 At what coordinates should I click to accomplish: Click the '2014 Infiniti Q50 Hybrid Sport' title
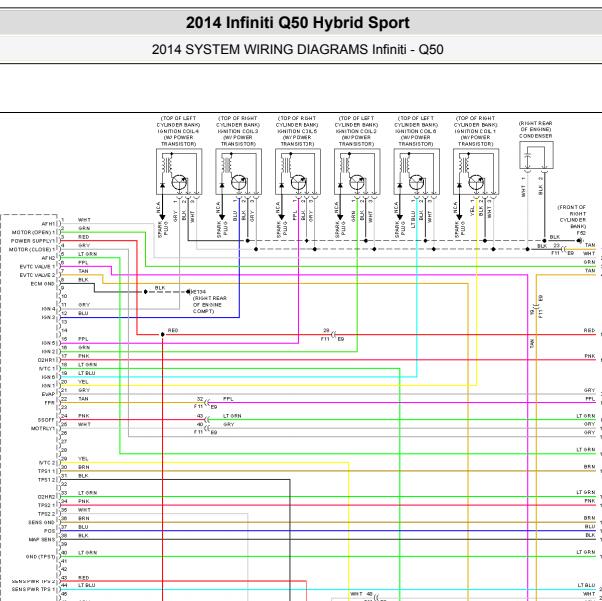pyautogui.click(x=298, y=23)
